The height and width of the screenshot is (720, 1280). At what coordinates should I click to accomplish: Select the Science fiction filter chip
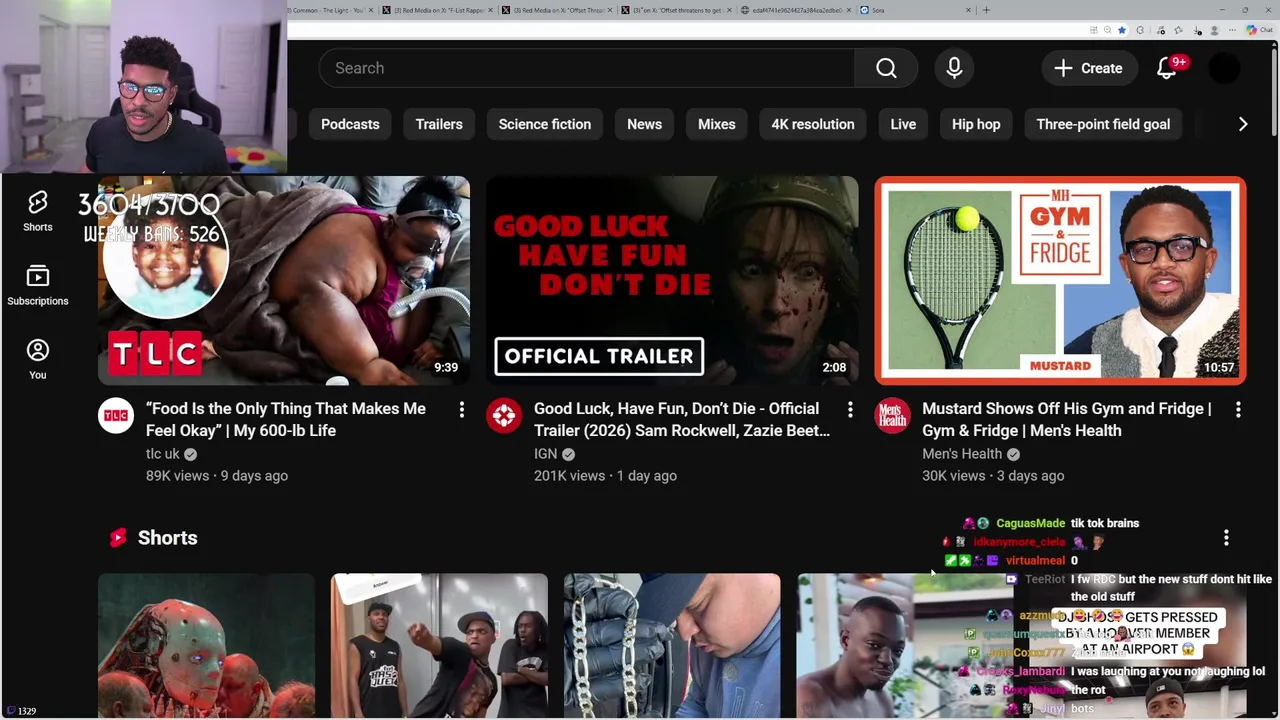tap(545, 124)
